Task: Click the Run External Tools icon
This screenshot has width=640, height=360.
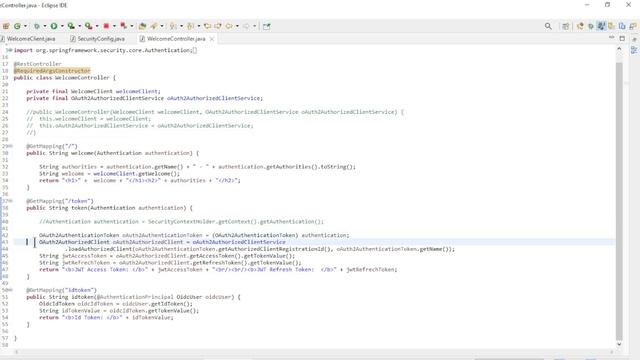Action: click(89, 26)
